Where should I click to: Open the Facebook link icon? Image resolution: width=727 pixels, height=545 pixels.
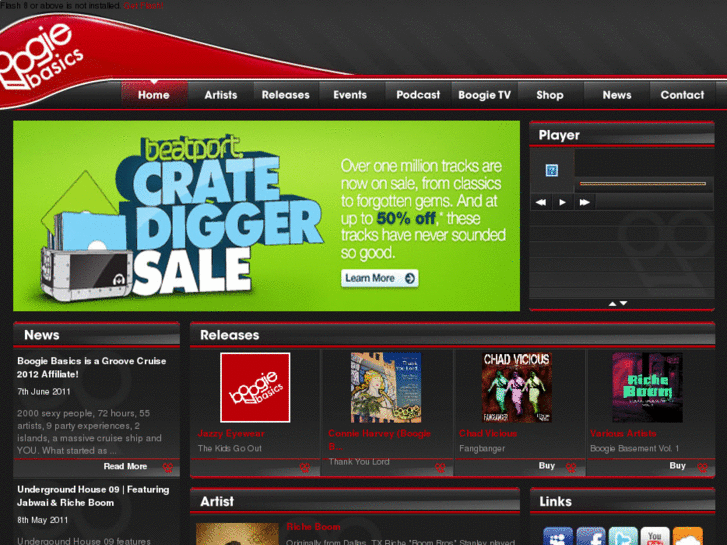tap(591, 536)
